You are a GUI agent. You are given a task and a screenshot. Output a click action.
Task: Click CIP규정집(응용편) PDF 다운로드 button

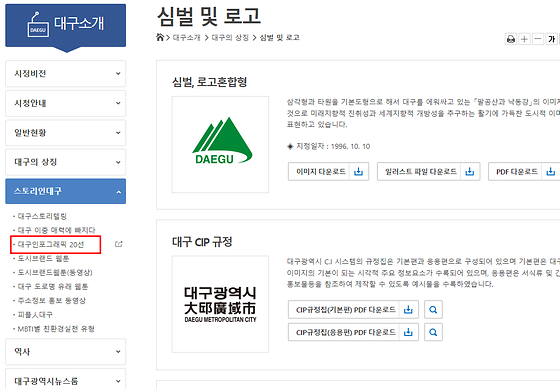click(353, 333)
